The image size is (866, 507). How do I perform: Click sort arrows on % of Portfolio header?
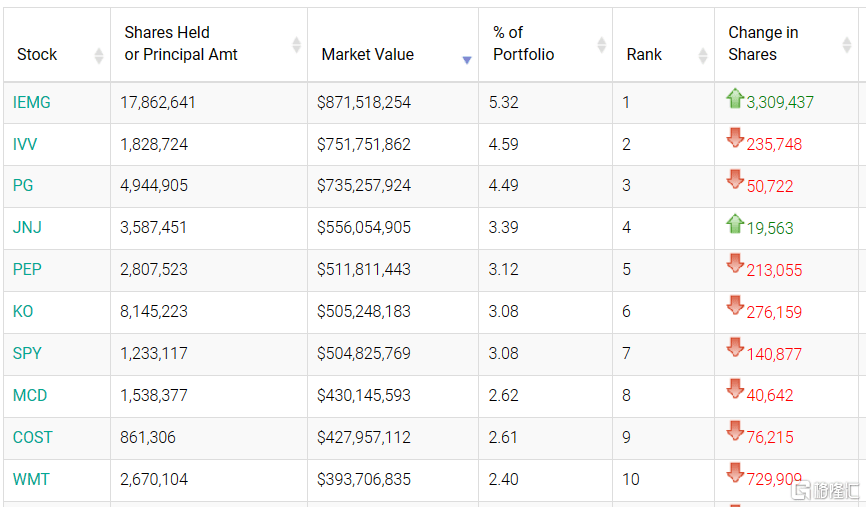[601, 44]
